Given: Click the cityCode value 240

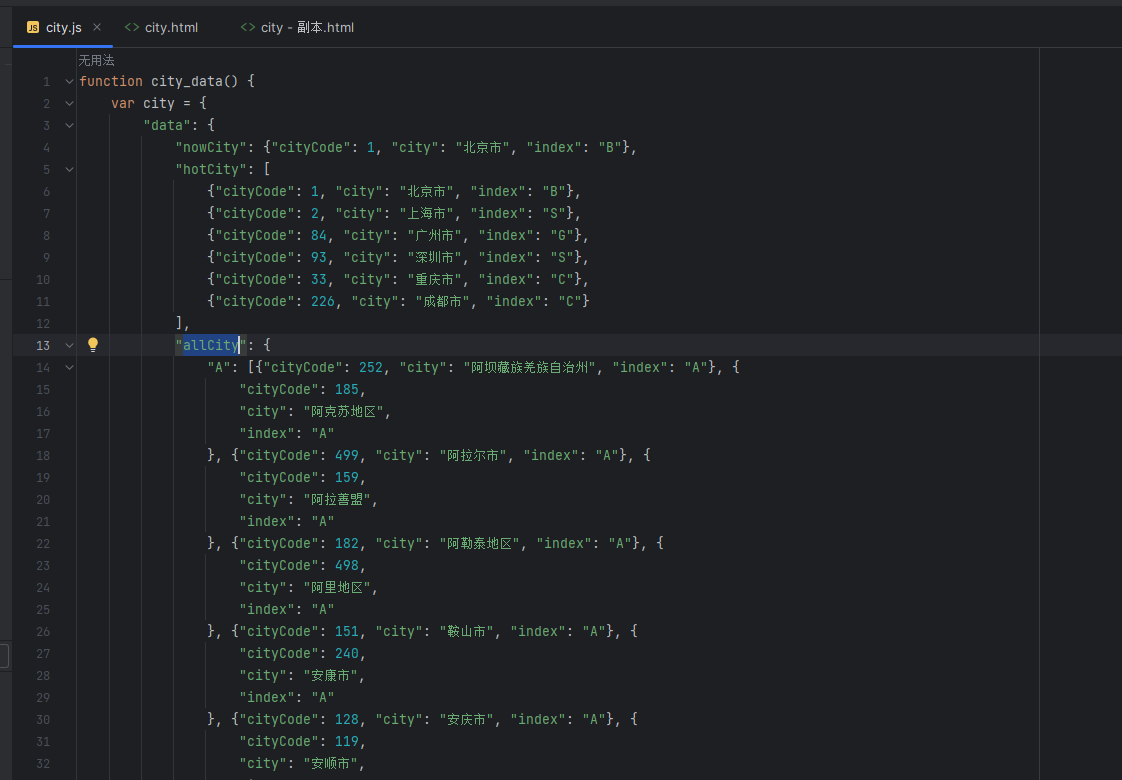Looking at the screenshot, I should coord(346,654).
